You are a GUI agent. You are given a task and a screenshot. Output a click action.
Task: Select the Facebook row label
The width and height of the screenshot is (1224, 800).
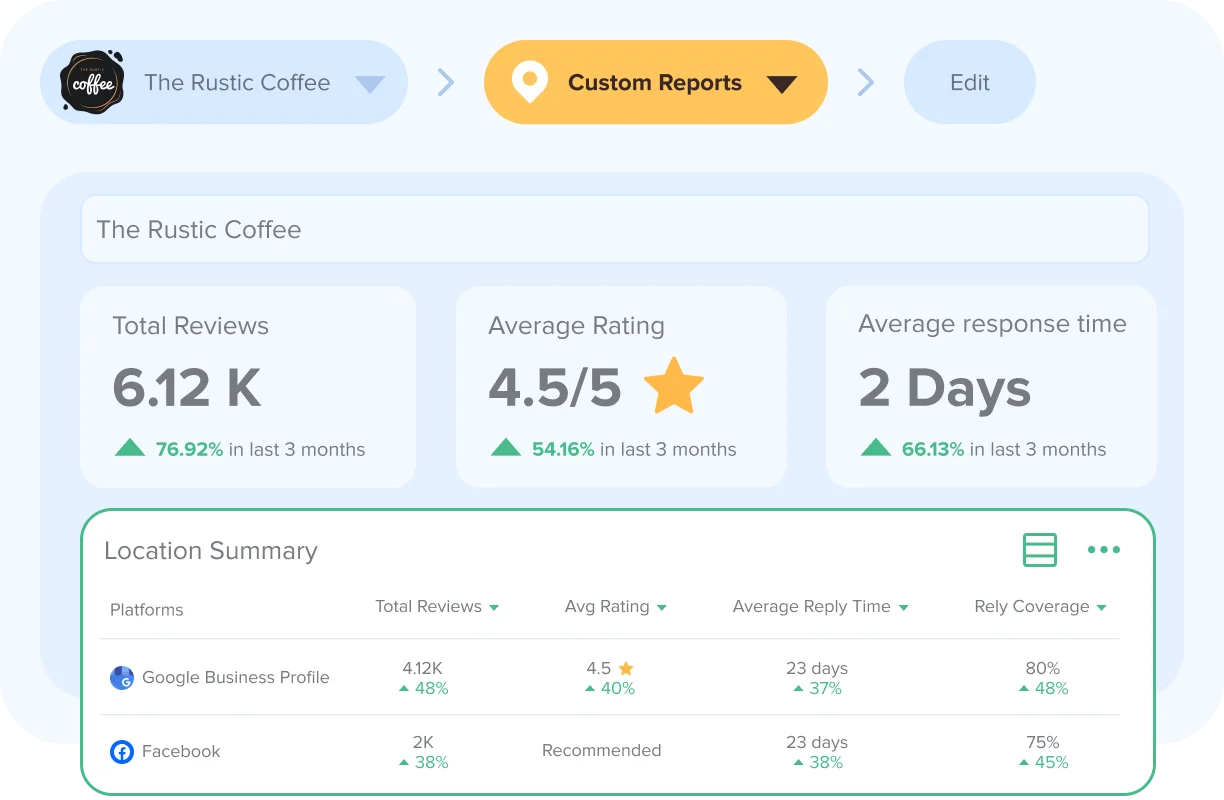point(181,752)
